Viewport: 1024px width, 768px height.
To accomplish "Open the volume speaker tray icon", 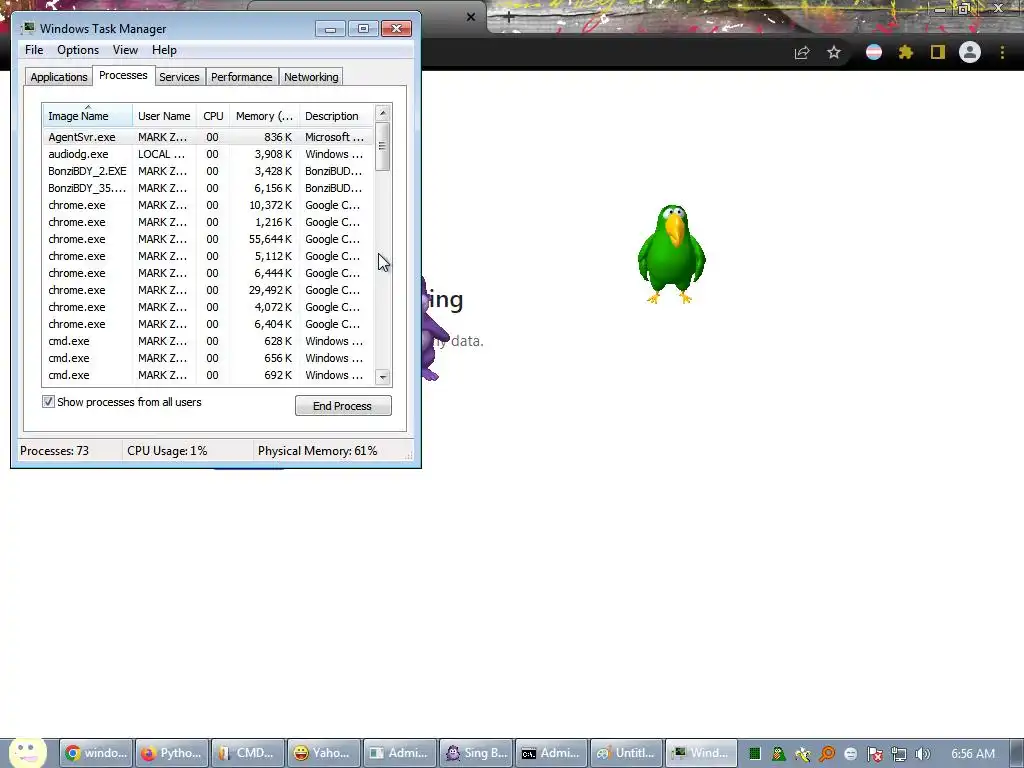I will click(x=922, y=754).
